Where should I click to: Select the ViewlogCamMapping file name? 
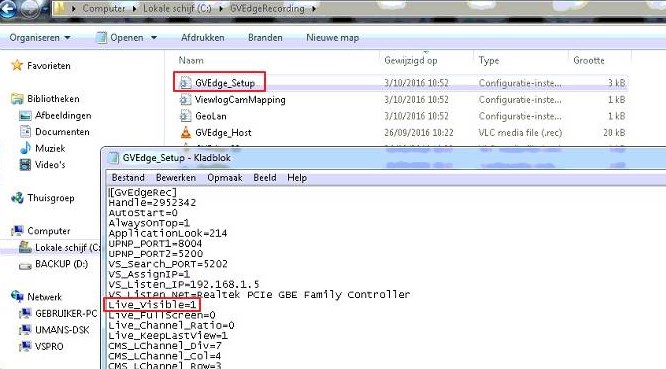[x=240, y=100]
